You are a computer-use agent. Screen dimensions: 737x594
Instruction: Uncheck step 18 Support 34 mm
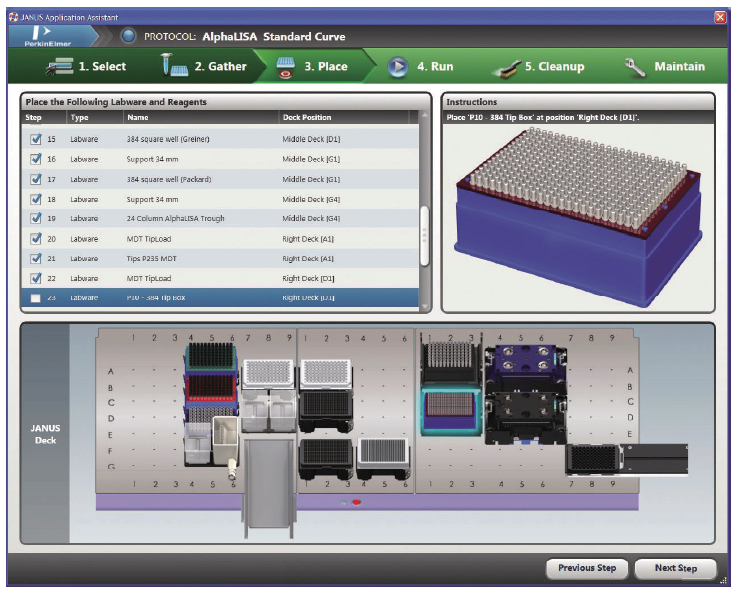pos(35,199)
